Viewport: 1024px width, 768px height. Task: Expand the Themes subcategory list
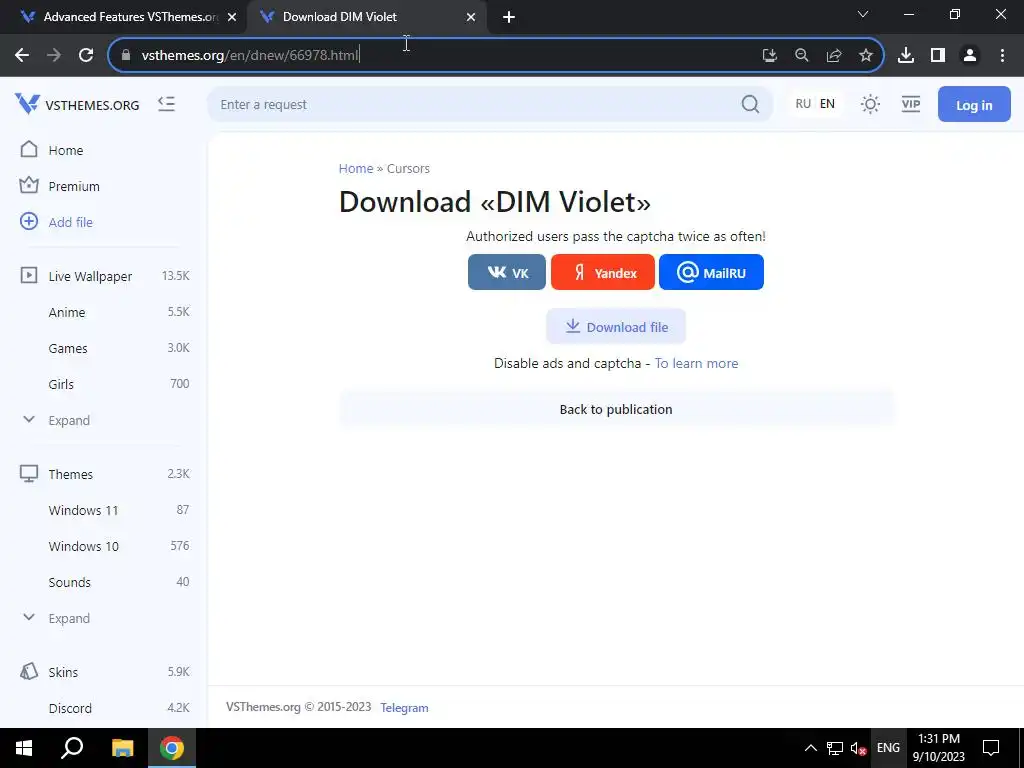68,618
